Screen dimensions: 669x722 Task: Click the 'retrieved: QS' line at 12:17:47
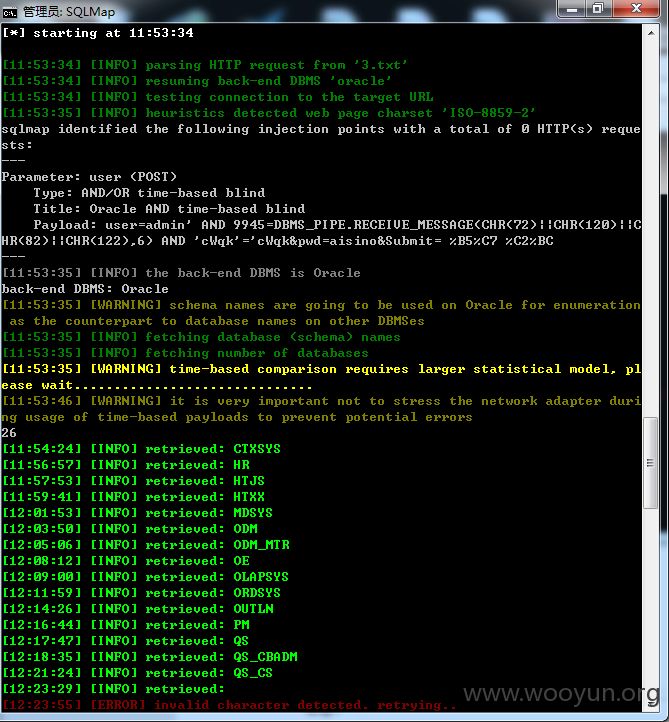(x=125, y=641)
